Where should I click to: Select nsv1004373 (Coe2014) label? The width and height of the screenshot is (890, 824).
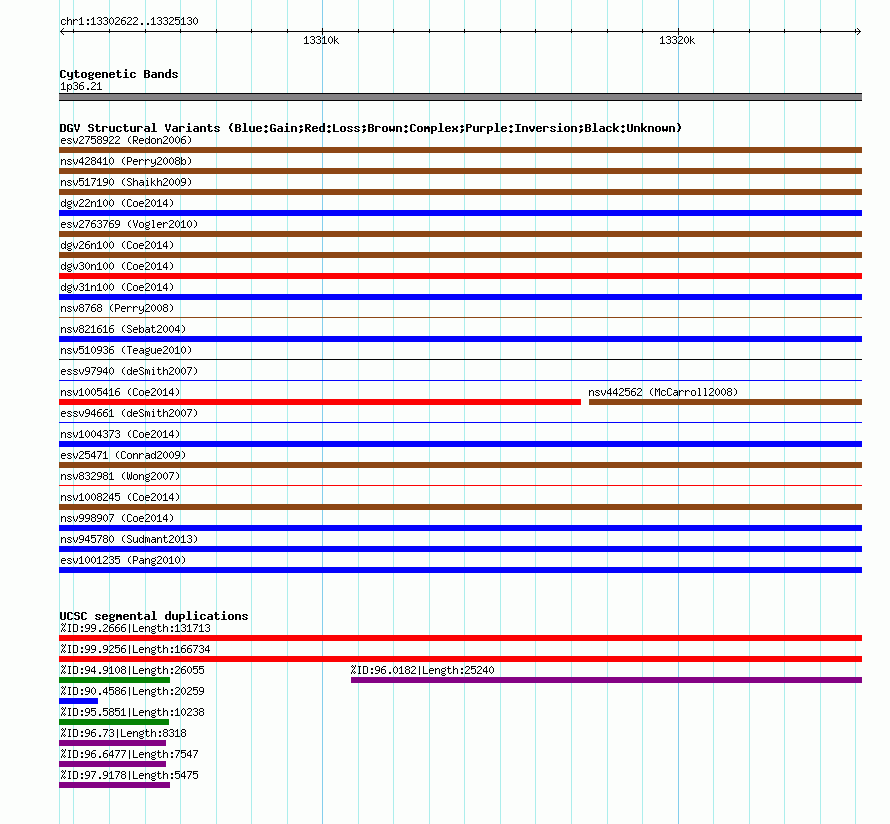(120, 434)
